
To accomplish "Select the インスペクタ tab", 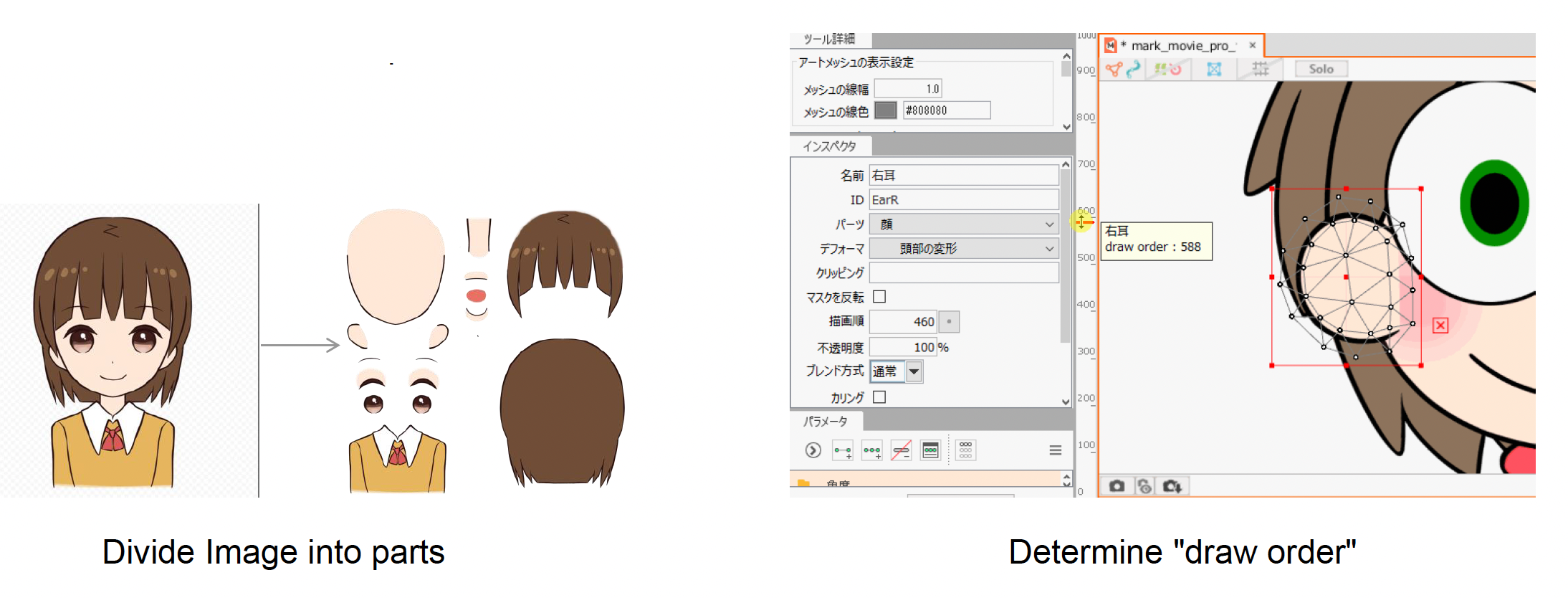I will click(x=830, y=146).
